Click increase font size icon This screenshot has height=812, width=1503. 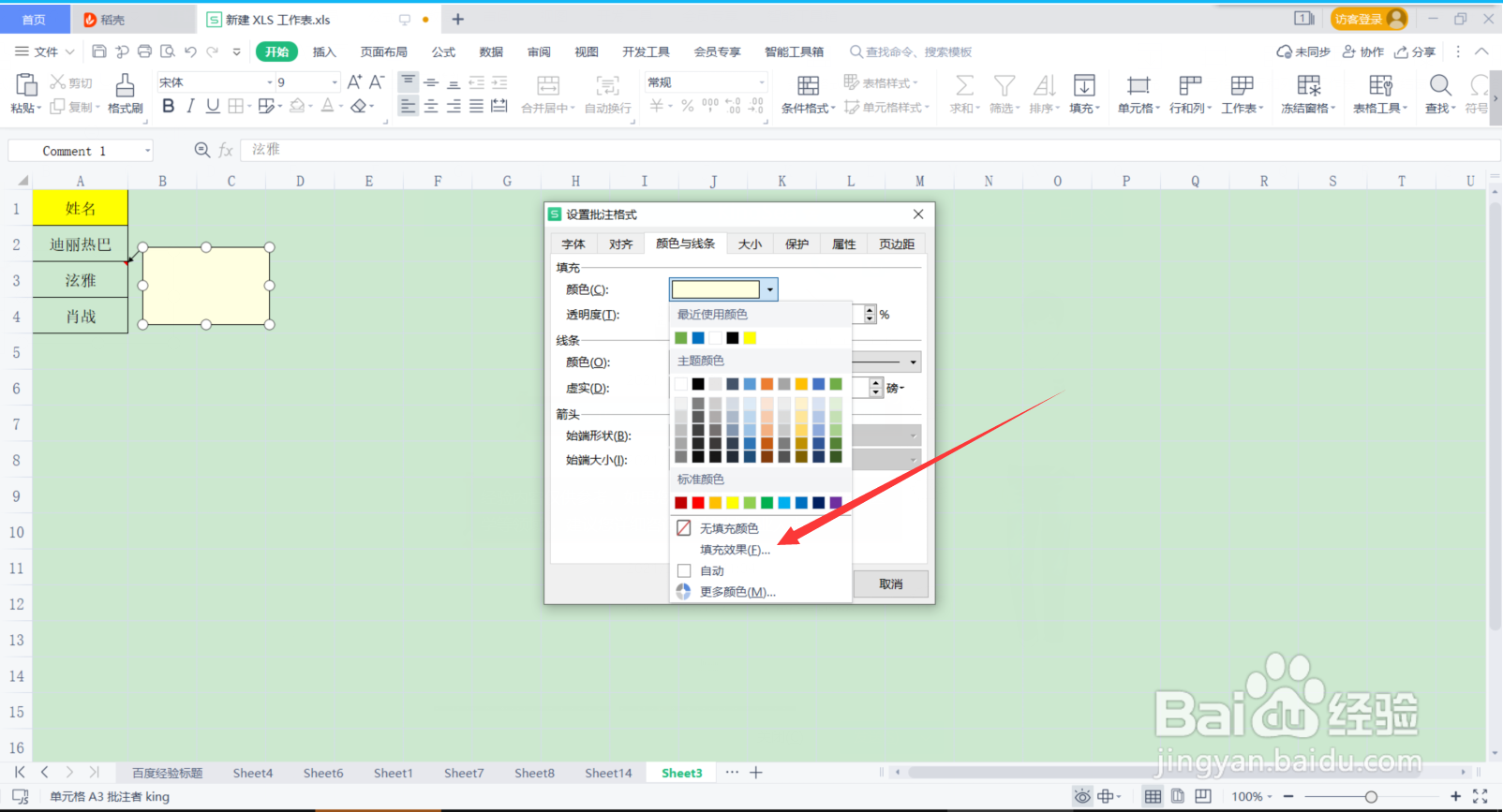click(x=354, y=82)
